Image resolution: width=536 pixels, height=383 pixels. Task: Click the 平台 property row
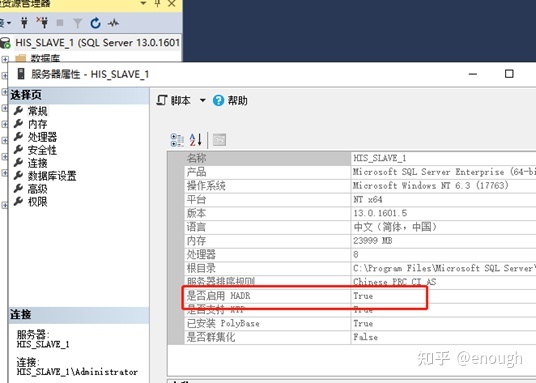(360, 200)
